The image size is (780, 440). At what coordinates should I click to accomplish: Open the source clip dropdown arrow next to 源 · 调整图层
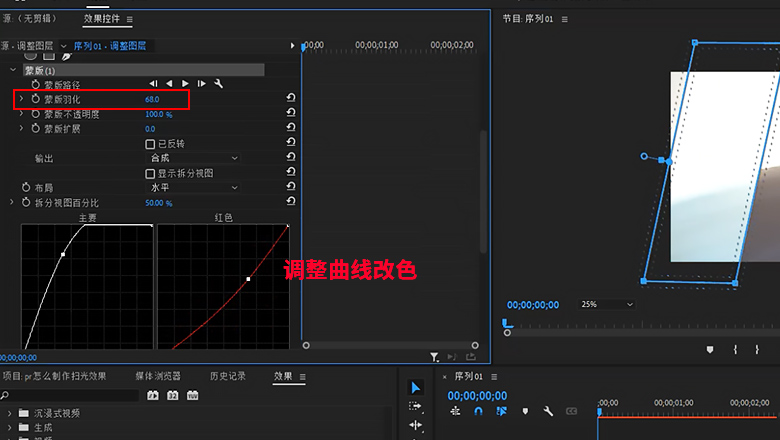coord(63,46)
